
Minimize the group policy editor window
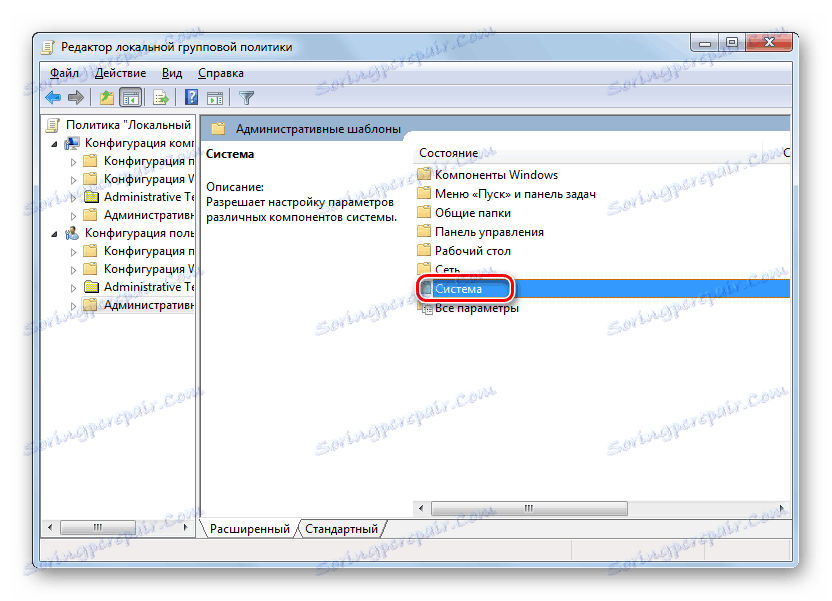coord(705,43)
